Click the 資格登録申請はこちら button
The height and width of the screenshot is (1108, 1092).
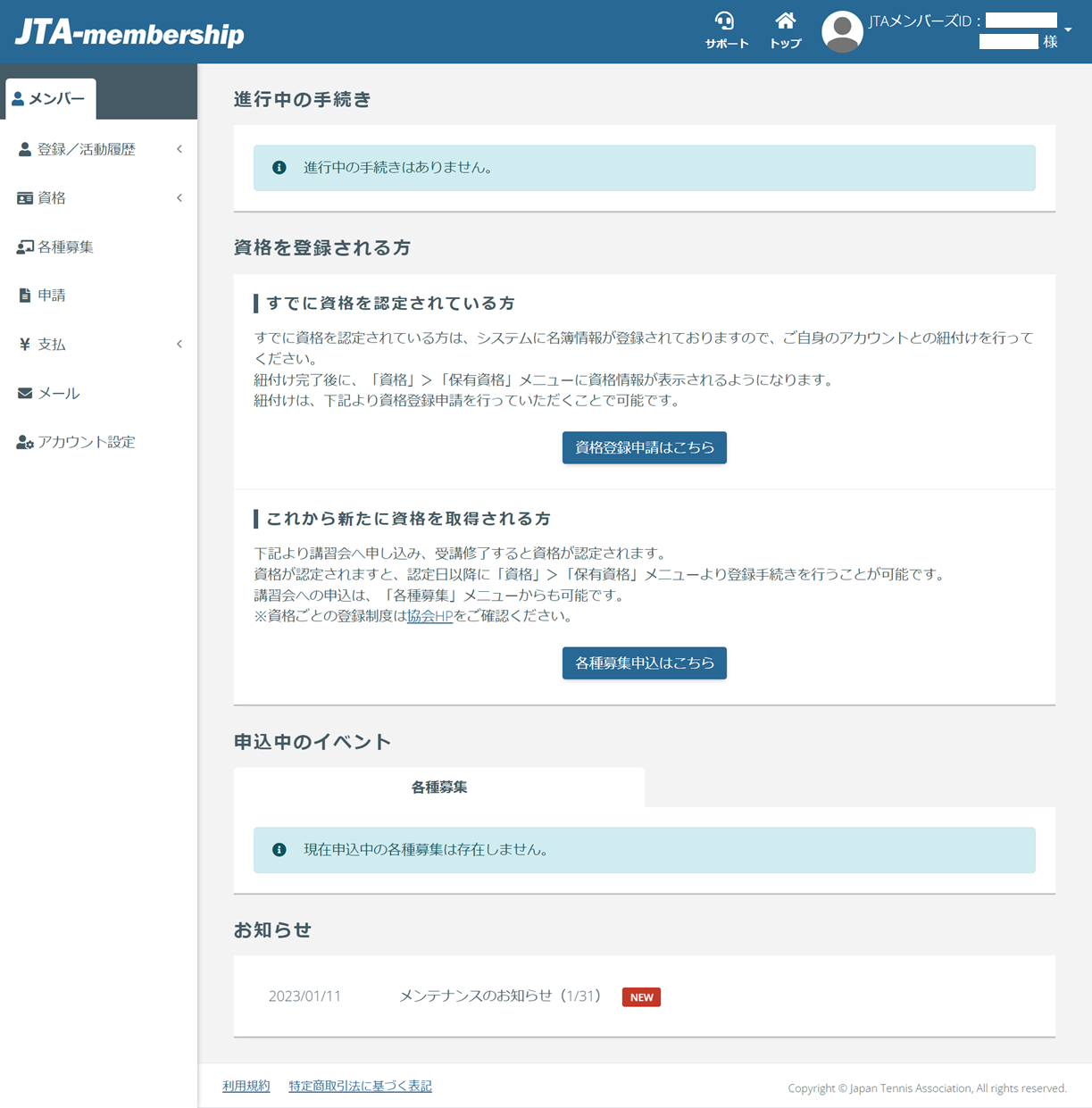click(644, 447)
